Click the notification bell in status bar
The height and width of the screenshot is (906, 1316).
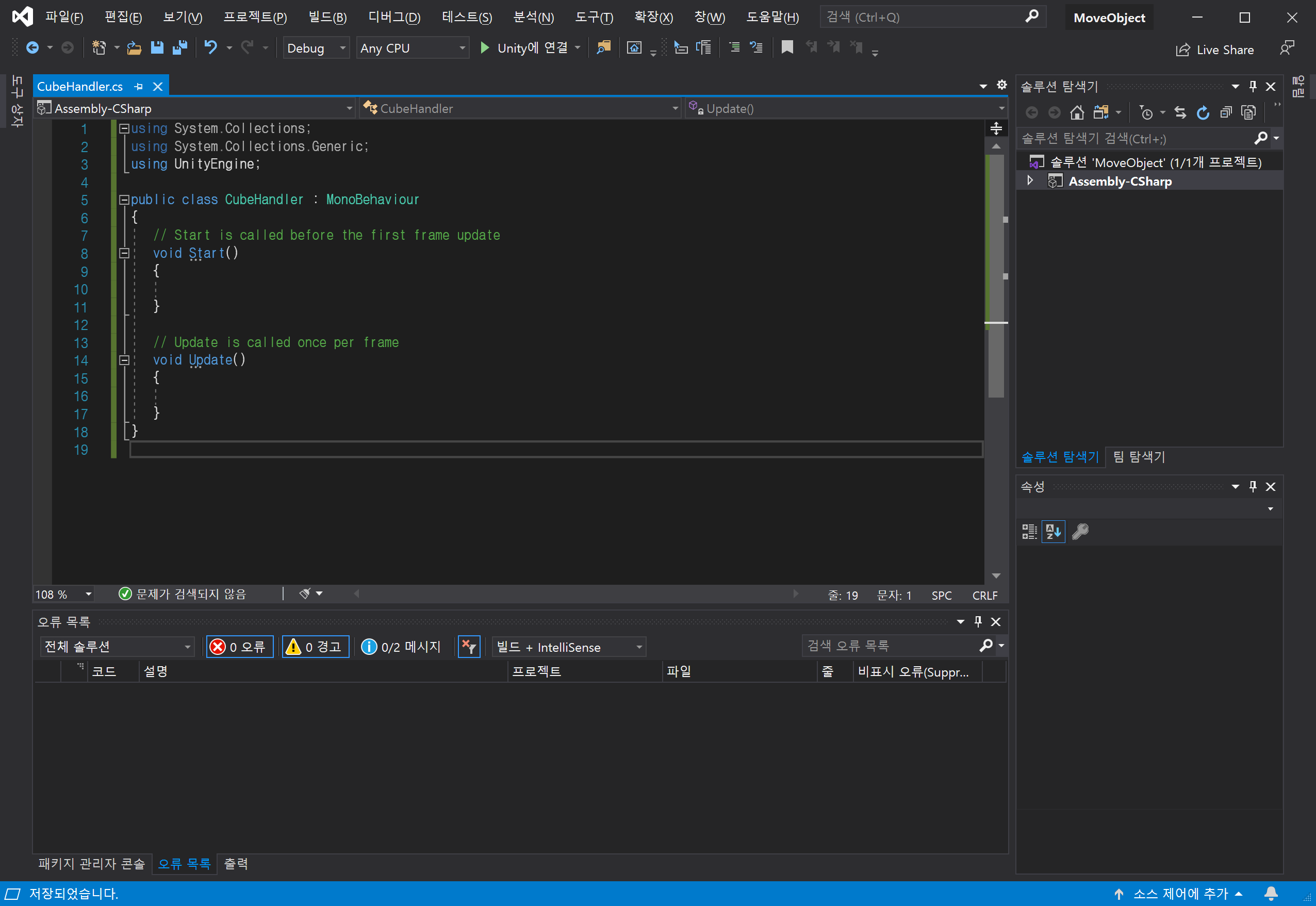pos(1271,894)
